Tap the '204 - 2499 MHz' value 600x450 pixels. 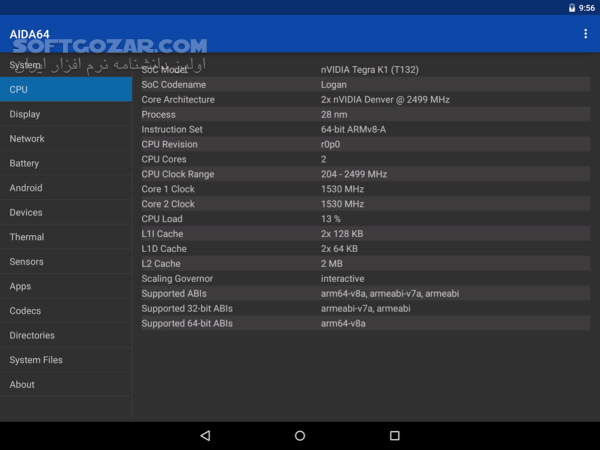[x=354, y=174]
